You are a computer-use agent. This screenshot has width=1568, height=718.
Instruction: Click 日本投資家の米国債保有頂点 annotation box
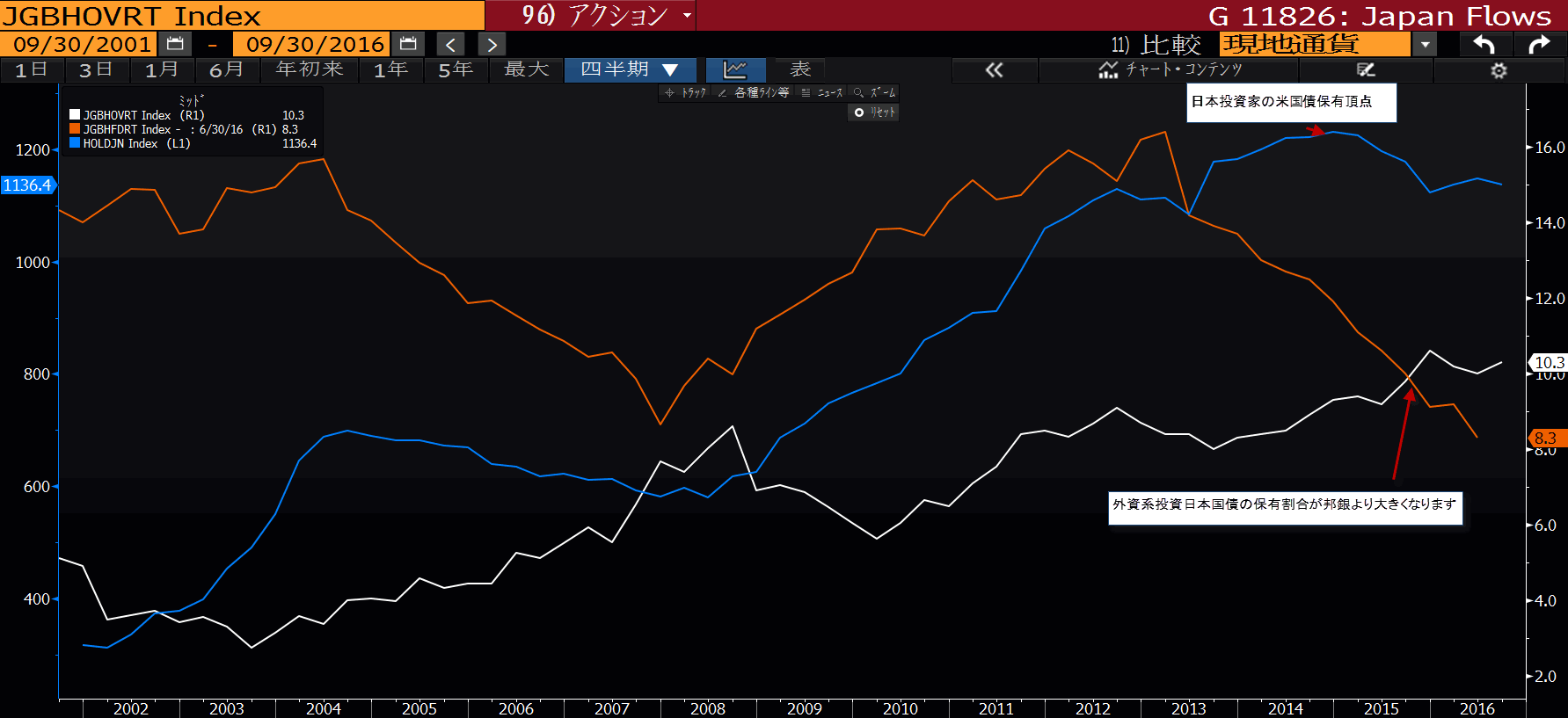click(1291, 102)
